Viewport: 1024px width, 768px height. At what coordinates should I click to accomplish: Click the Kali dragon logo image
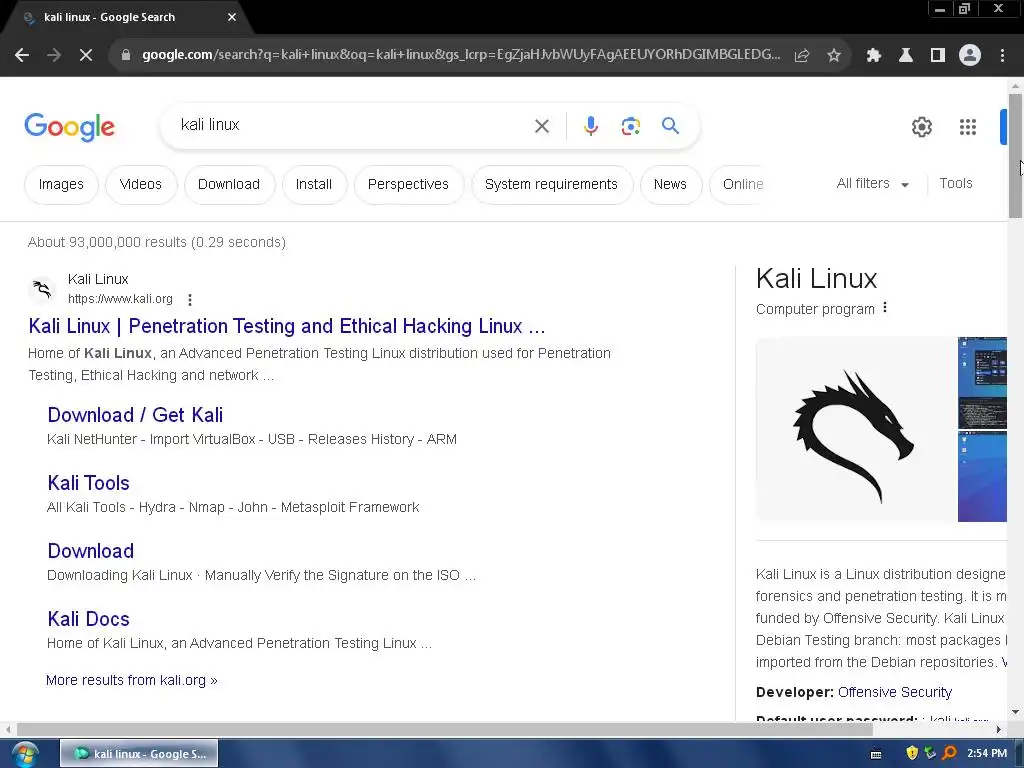856,430
